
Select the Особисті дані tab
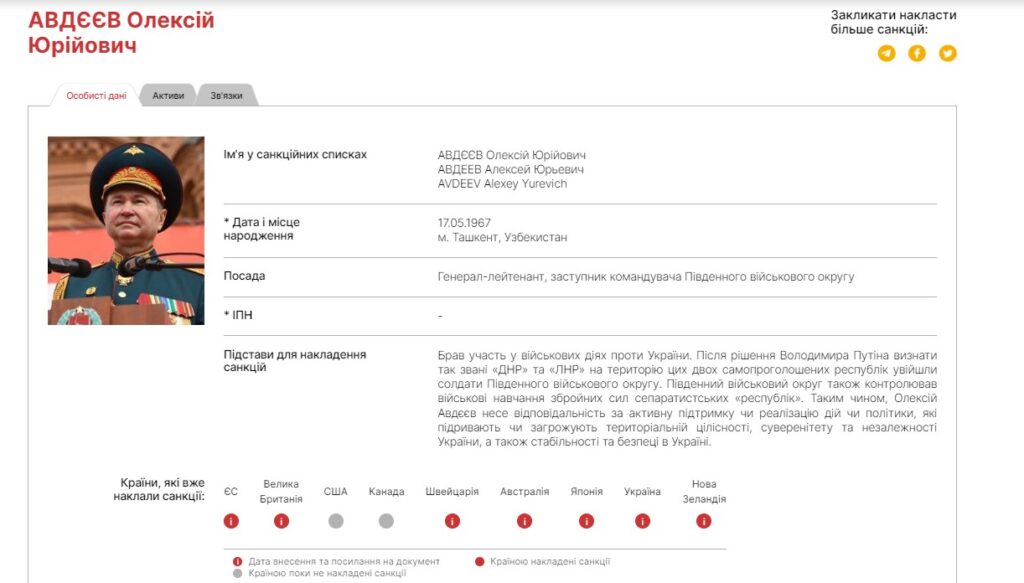pyautogui.click(x=96, y=95)
